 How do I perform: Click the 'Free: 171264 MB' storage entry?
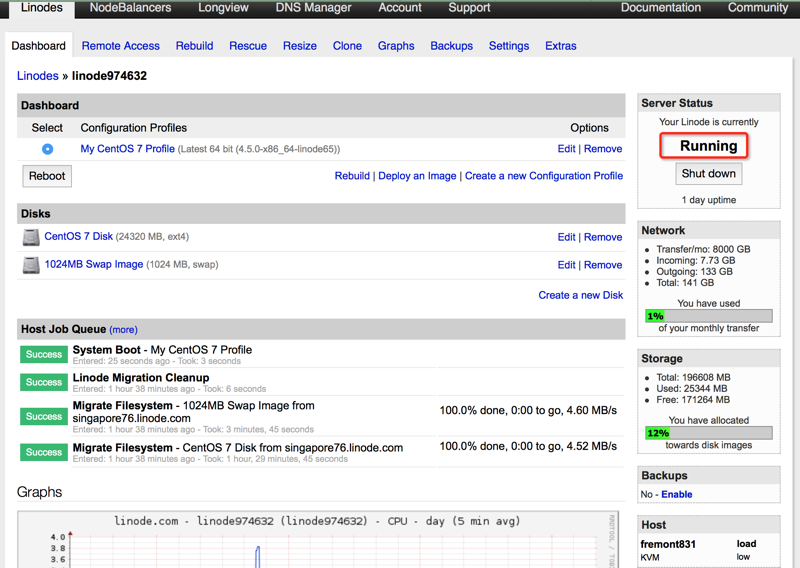pyautogui.click(x=693, y=400)
